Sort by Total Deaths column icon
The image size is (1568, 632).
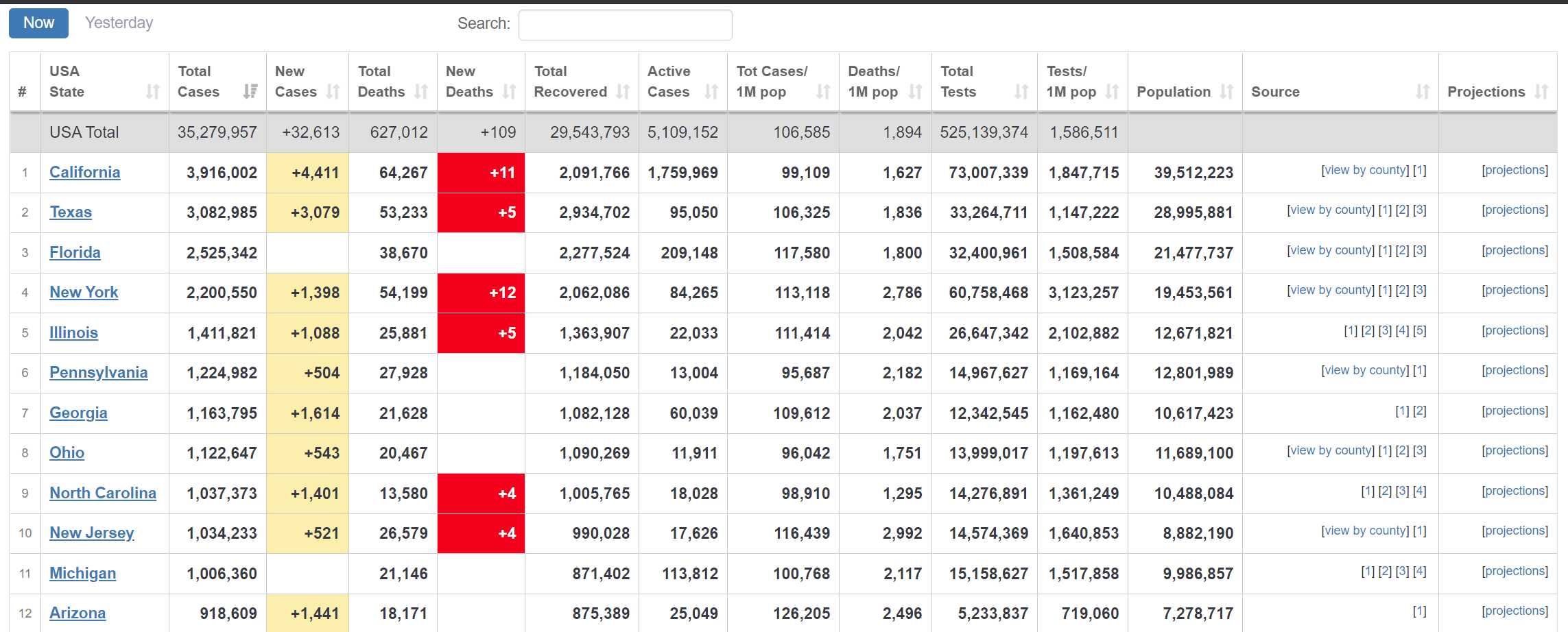coord(421,92)
